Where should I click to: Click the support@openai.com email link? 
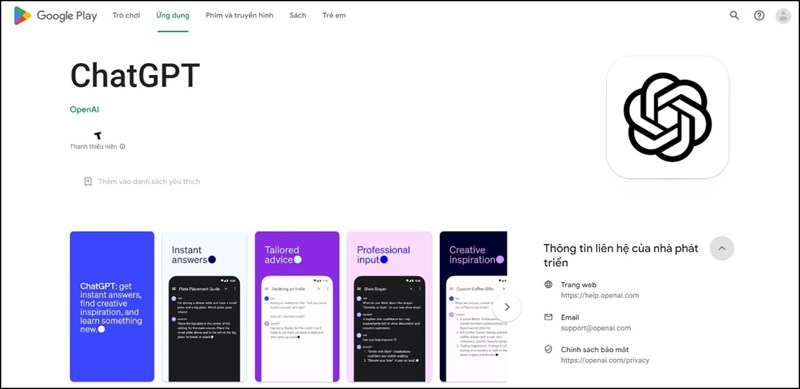pos(596,328)
